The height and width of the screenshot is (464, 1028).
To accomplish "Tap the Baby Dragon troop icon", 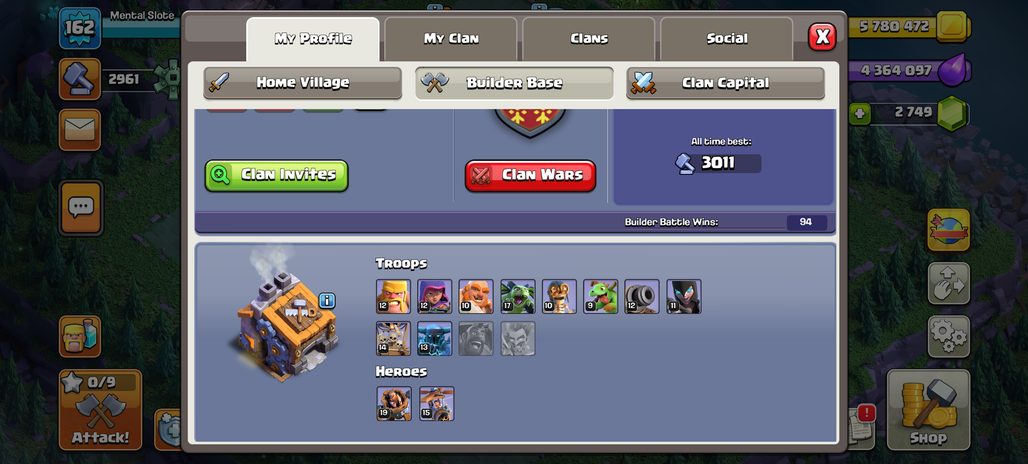I will [x=601, y=296].
